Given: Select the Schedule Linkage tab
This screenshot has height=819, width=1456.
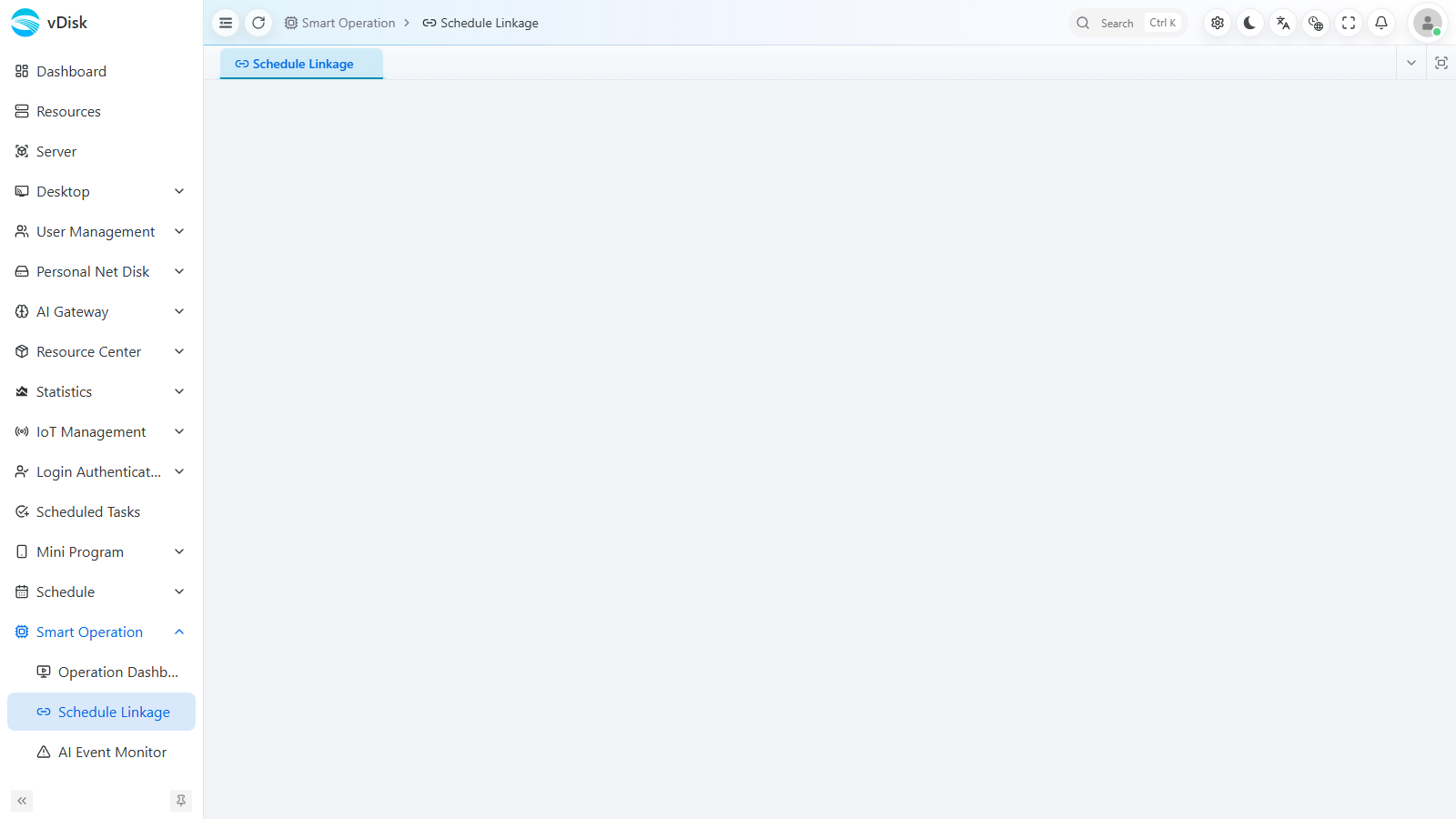Looking at the screenshot, I should pyautogui.click(x=301, y=64).
